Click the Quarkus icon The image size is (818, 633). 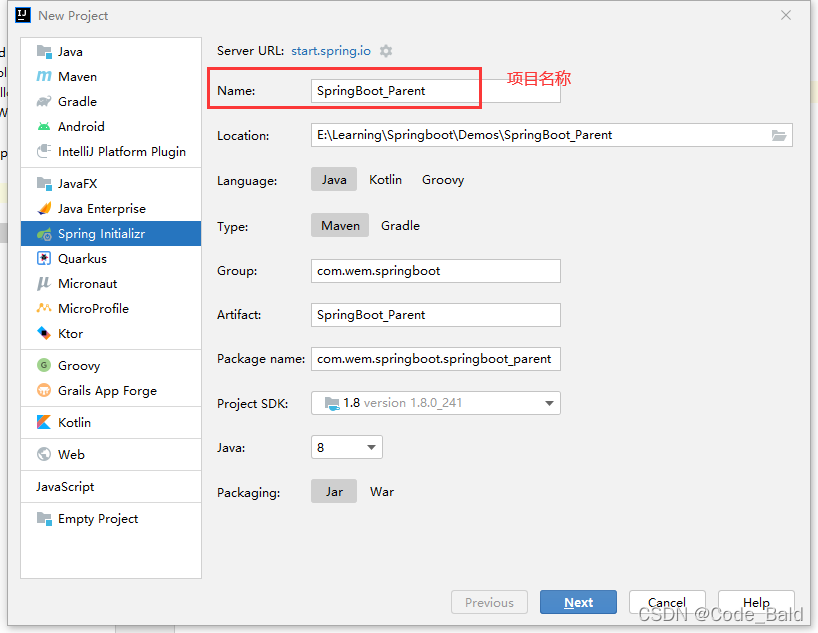coord(44,259)
